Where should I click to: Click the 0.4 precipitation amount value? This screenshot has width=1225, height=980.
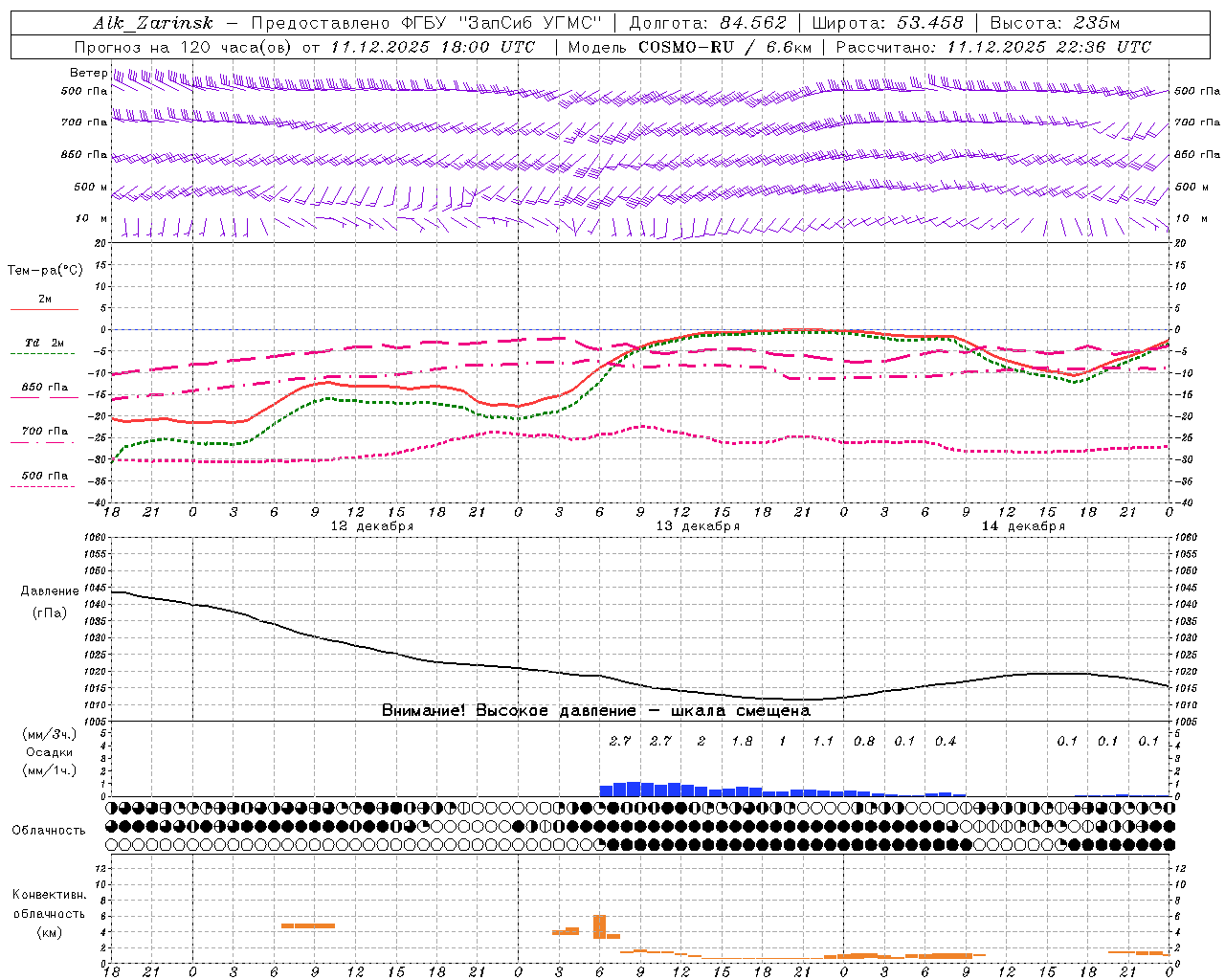coord(945,741)
